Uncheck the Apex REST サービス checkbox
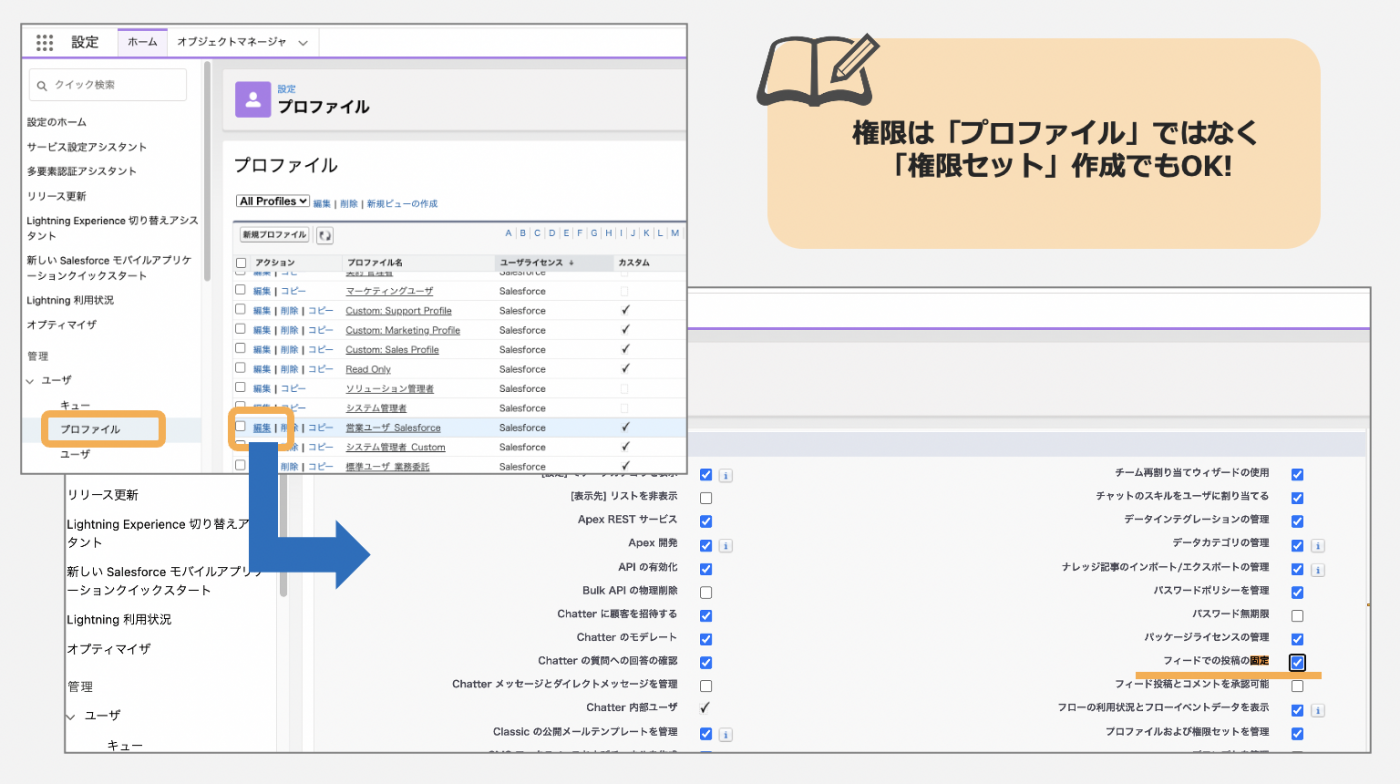The width and height of the screenshot is (1400, 784). [706, 521]
